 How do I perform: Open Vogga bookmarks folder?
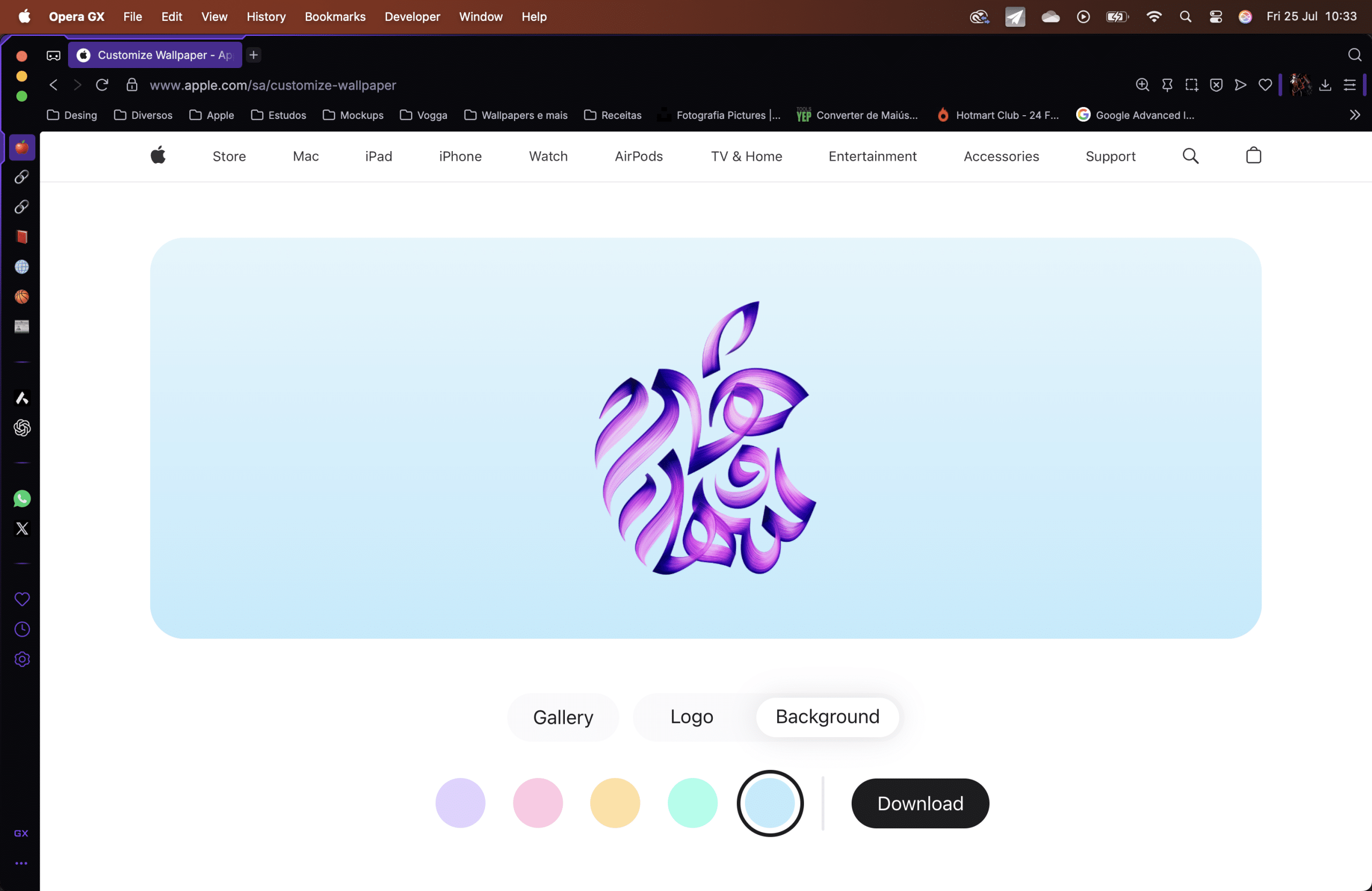click(424, 115)
